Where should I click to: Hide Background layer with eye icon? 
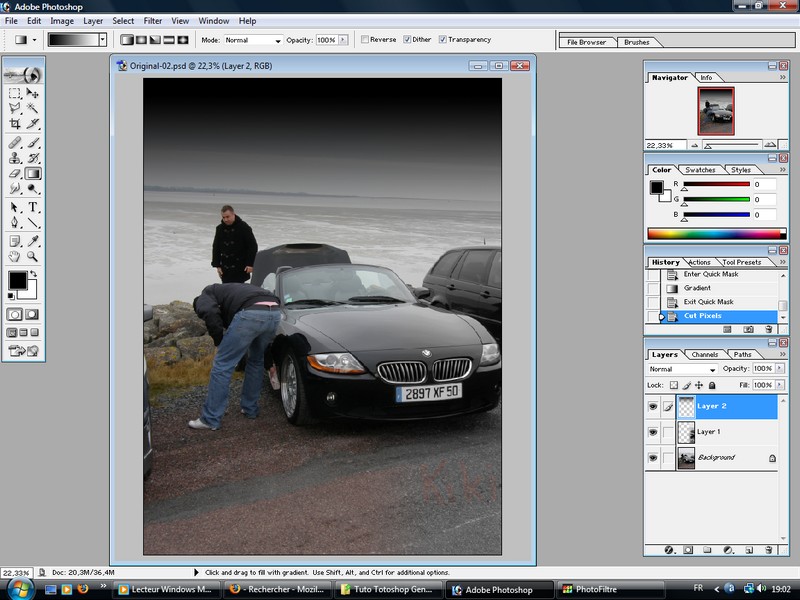[653, 458]
